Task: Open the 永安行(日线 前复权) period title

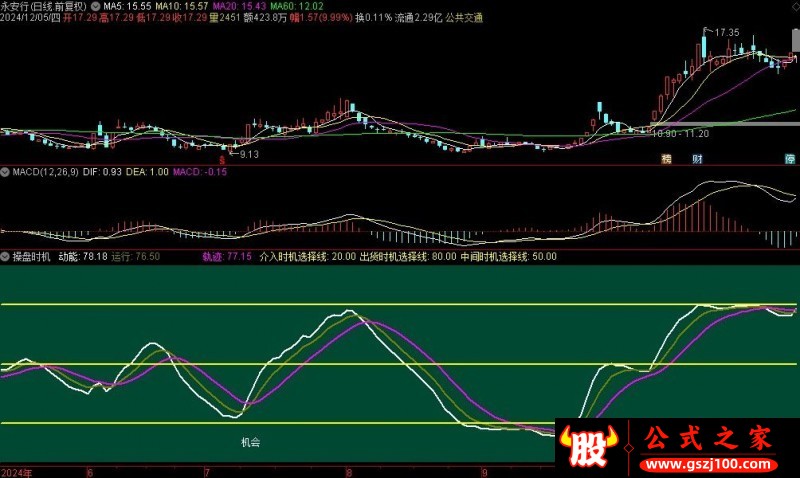Action: [45, 6]
